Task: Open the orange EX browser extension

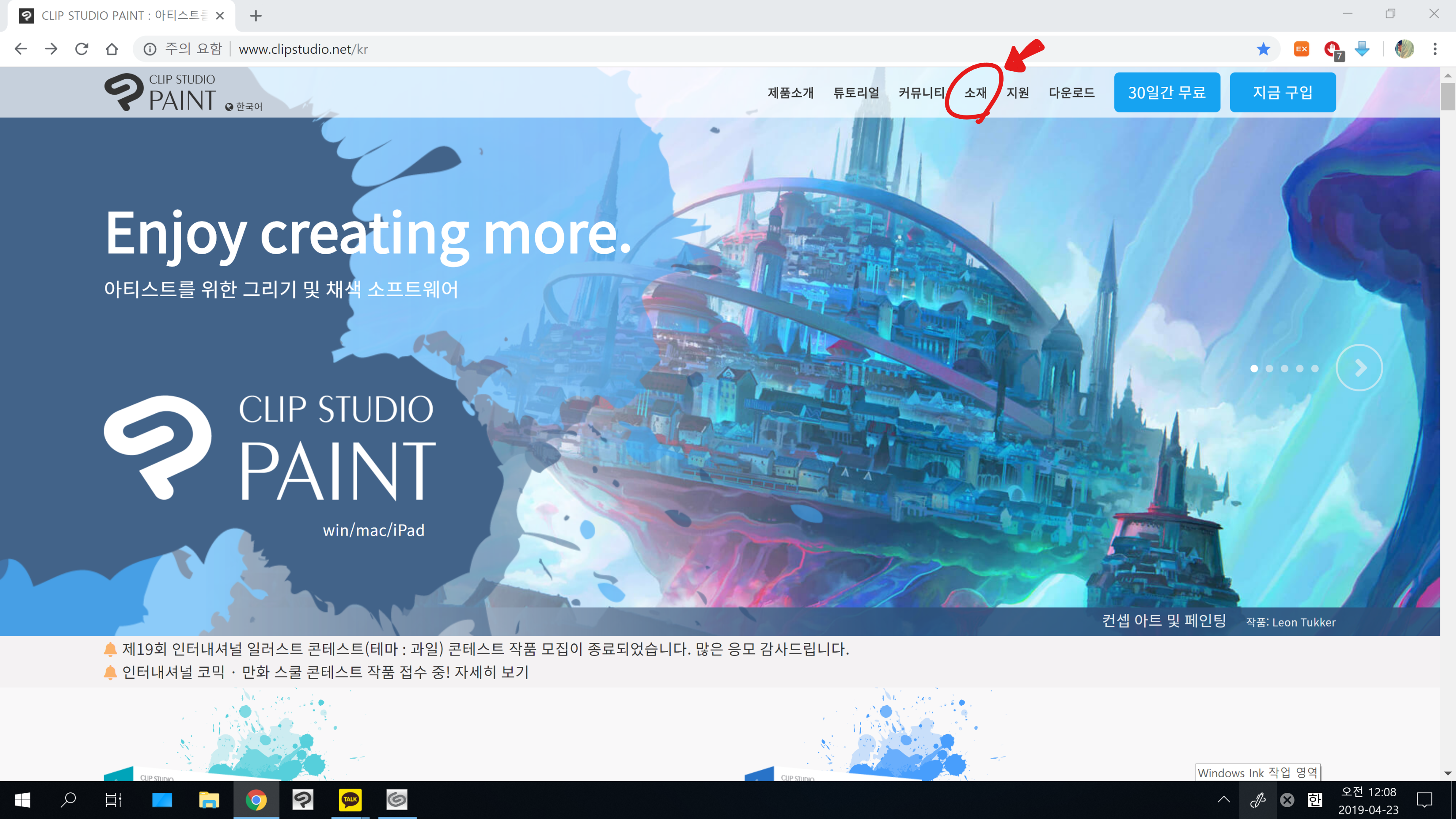Action: tap(1301, 49)
